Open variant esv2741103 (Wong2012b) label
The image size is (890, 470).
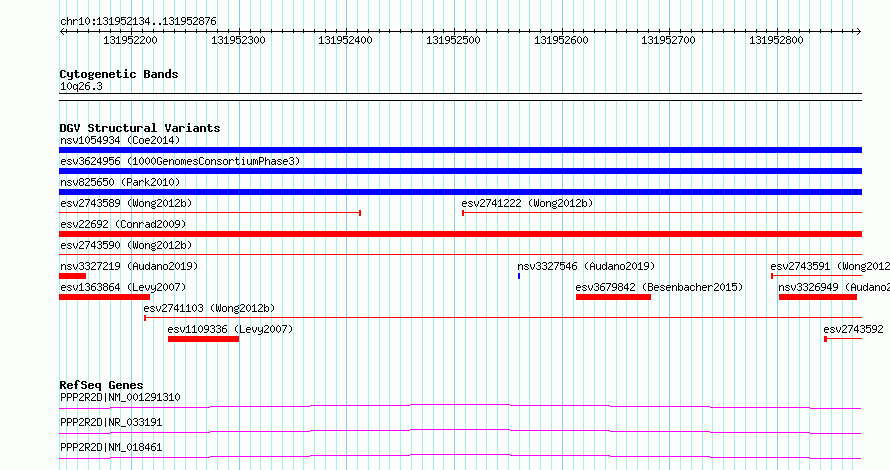[209, 308]
